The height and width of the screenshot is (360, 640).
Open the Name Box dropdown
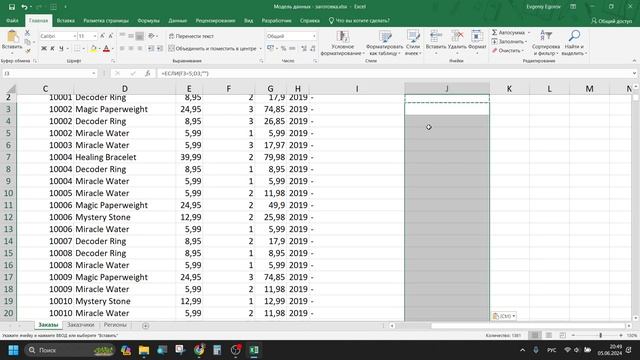point(93,73)
